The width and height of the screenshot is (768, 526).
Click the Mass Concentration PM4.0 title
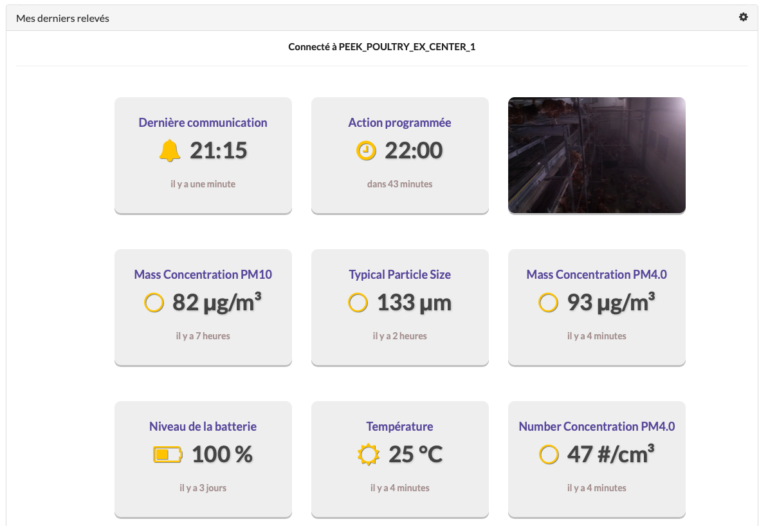point(597,274)
